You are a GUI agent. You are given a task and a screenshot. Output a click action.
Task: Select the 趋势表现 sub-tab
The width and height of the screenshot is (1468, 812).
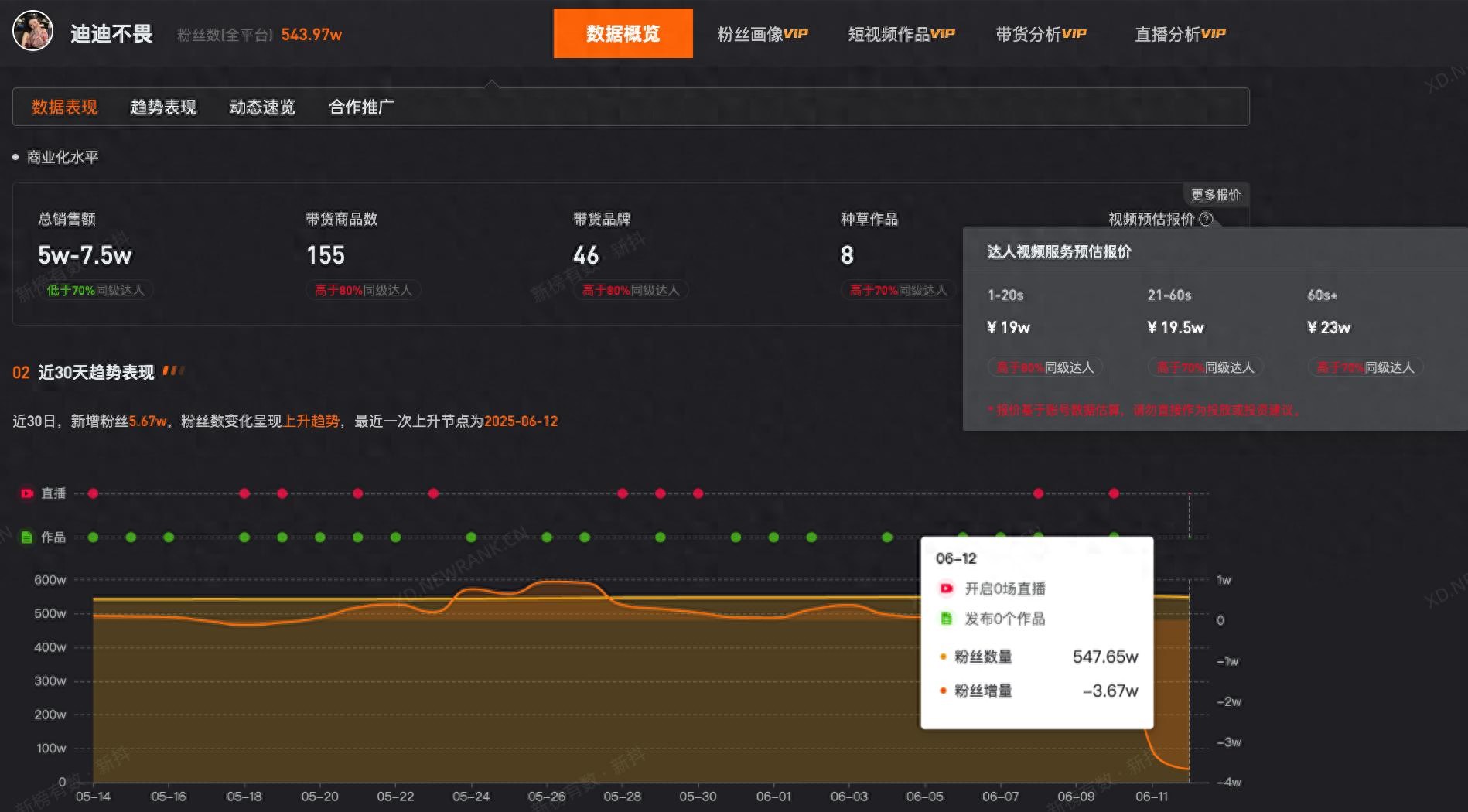[163, 107]
